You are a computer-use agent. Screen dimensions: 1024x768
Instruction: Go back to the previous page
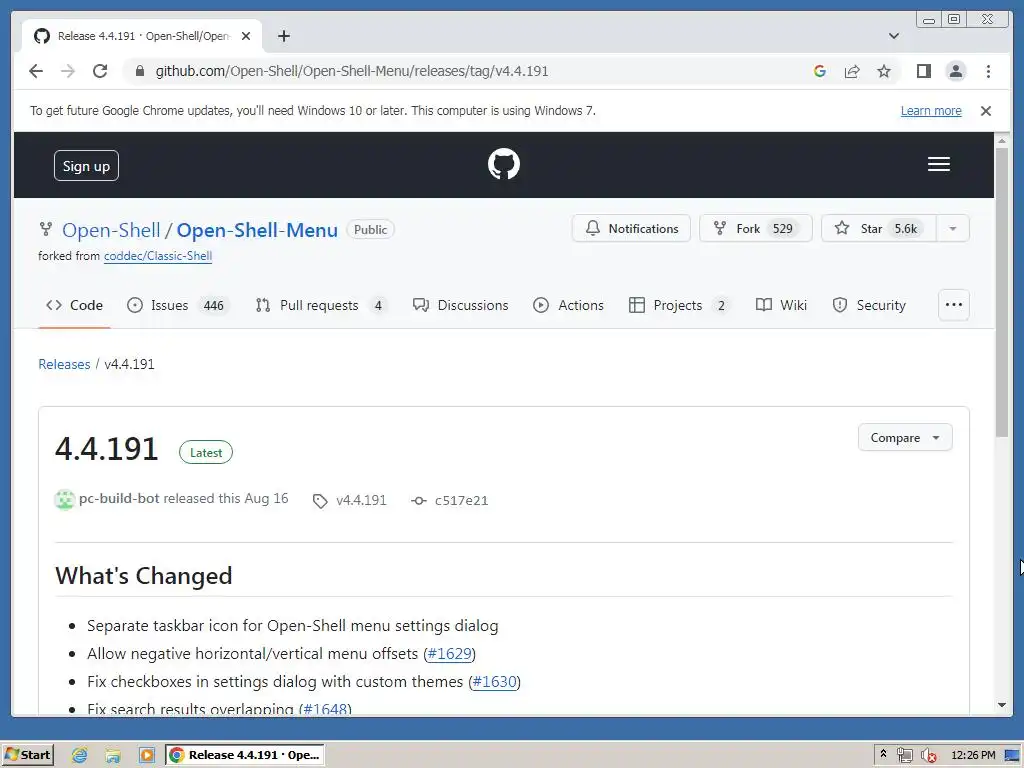pos(36,71)
